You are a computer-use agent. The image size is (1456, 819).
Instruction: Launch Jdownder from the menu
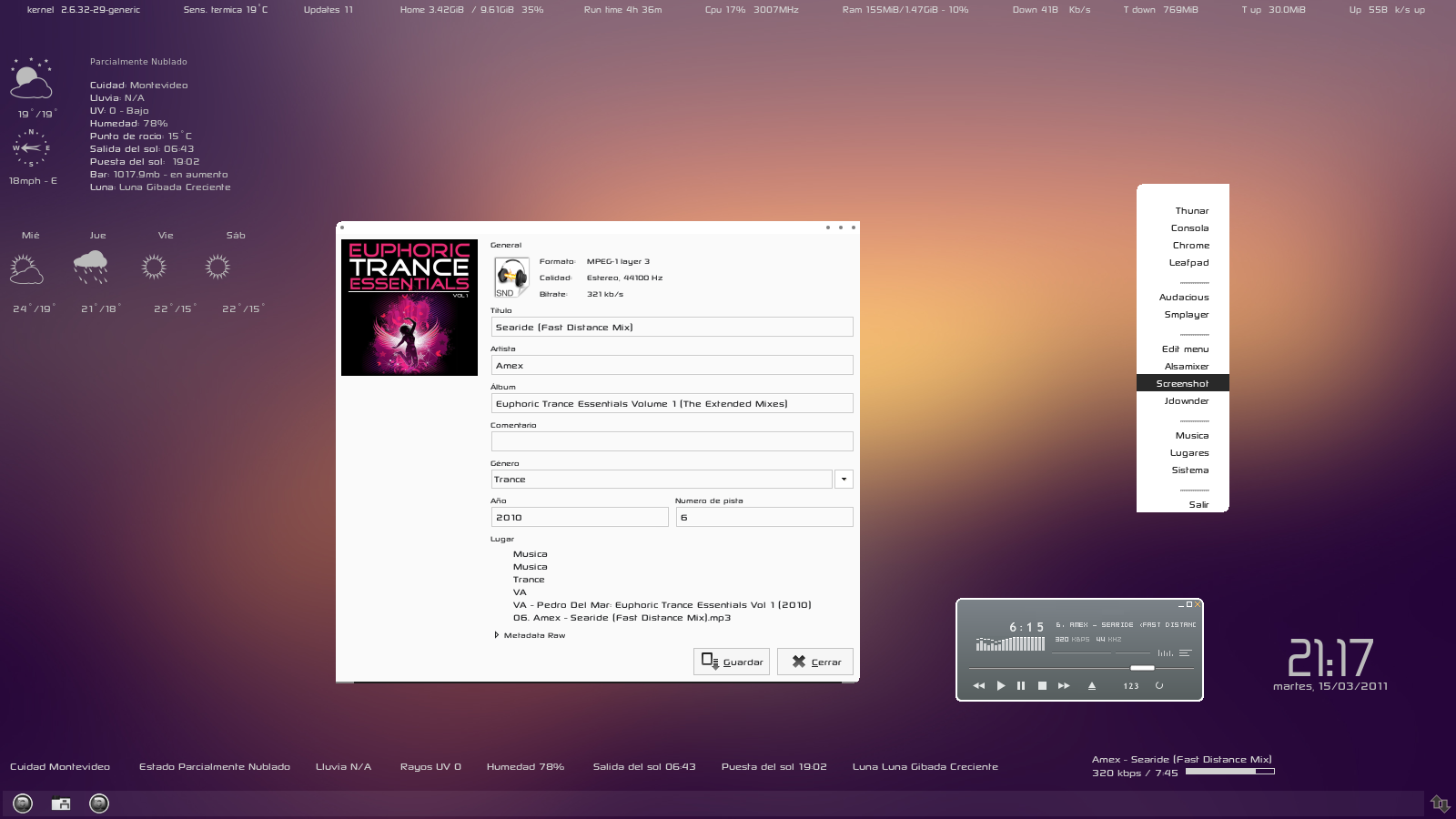(x=1183, y=400)
